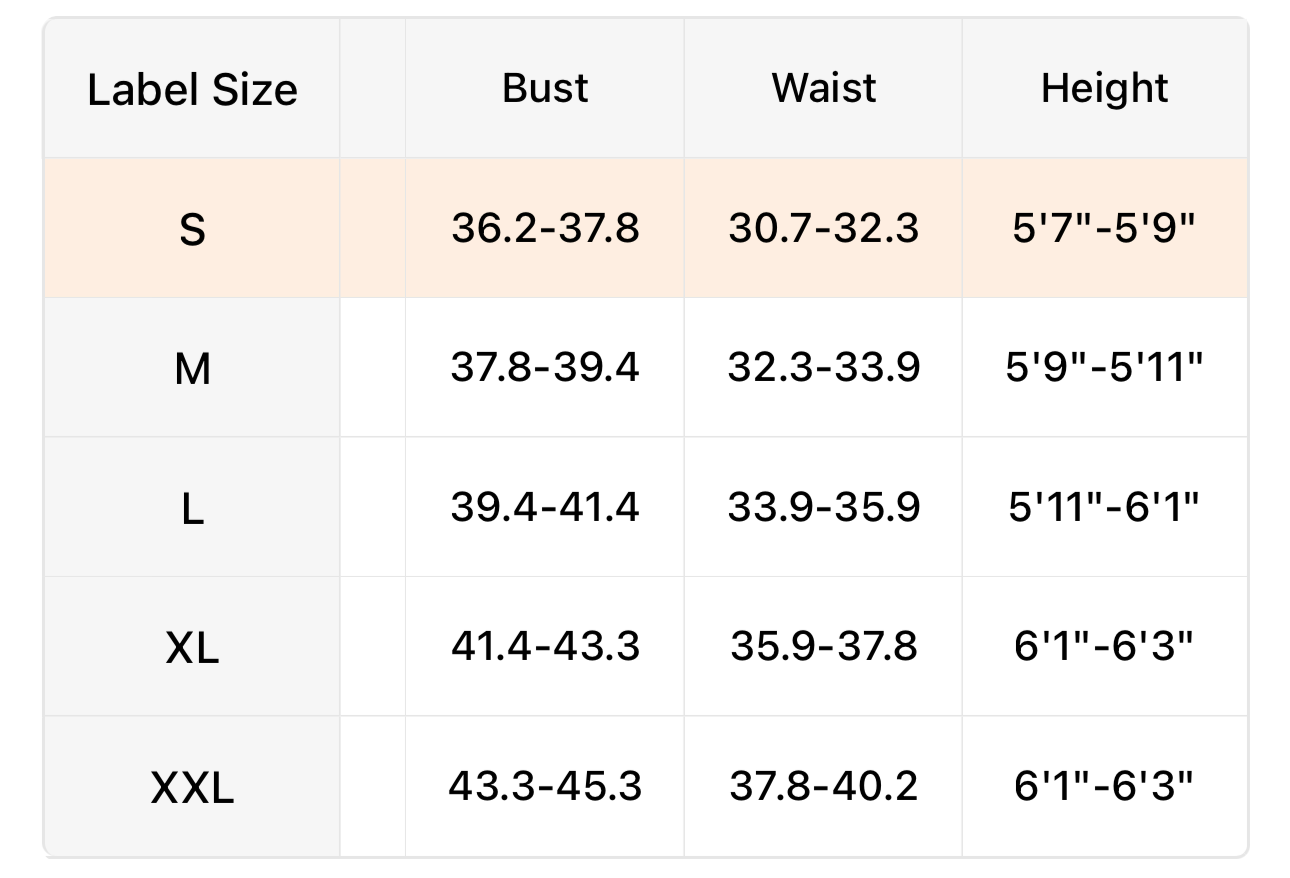This screenshot has height=878, width=1290.
Task: Click height range 5'7"-5'9"
Action: [1104, 229]
